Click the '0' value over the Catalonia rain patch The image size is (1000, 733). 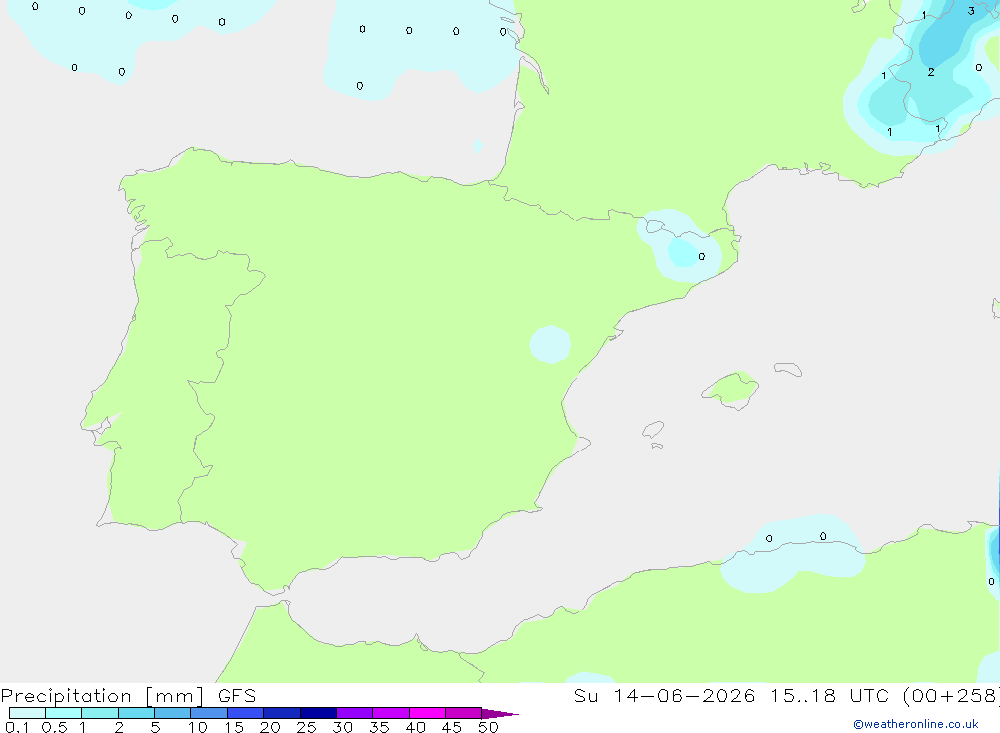coord(702,256)
